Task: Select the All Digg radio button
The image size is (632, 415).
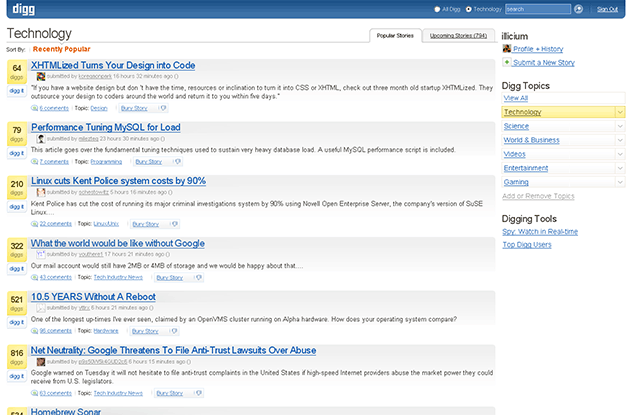Action: (437, 9)
